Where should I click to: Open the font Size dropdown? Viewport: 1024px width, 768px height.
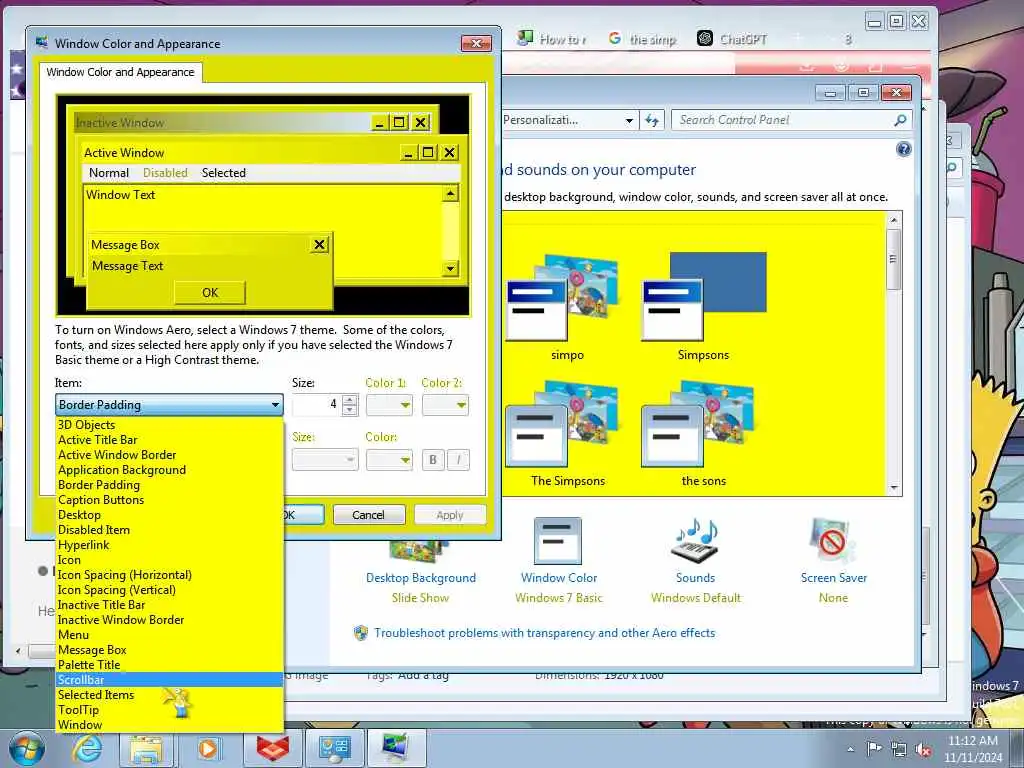[325, 460]
